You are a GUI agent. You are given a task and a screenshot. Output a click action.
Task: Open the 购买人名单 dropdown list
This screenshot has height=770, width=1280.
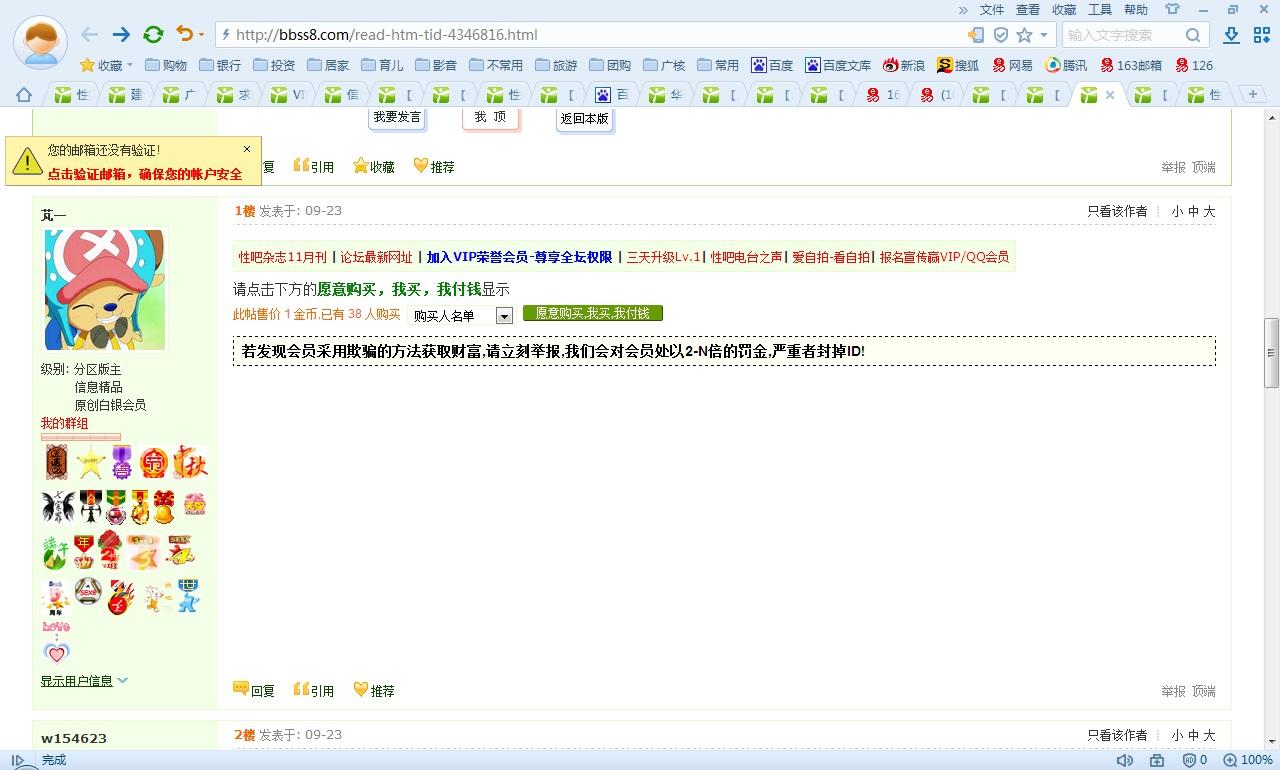(x=504, y=315)
